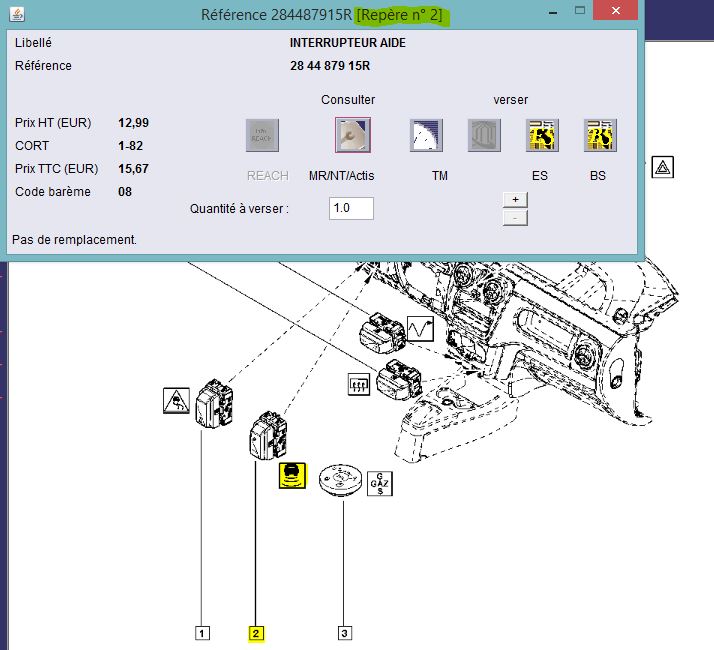This screenshot has height=650, width=714.
Task: Click the price value 12,99
Action: pos(133,123)
